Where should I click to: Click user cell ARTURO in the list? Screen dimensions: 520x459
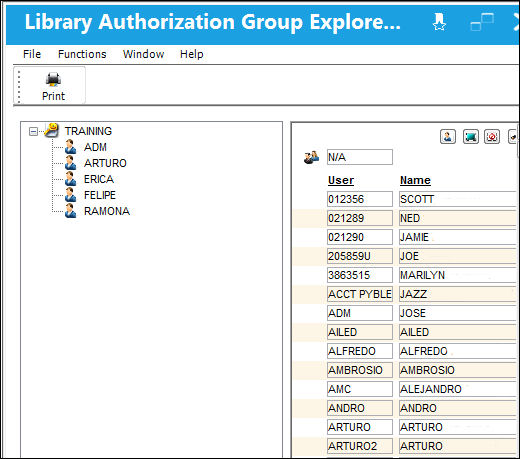click(360, 427)
